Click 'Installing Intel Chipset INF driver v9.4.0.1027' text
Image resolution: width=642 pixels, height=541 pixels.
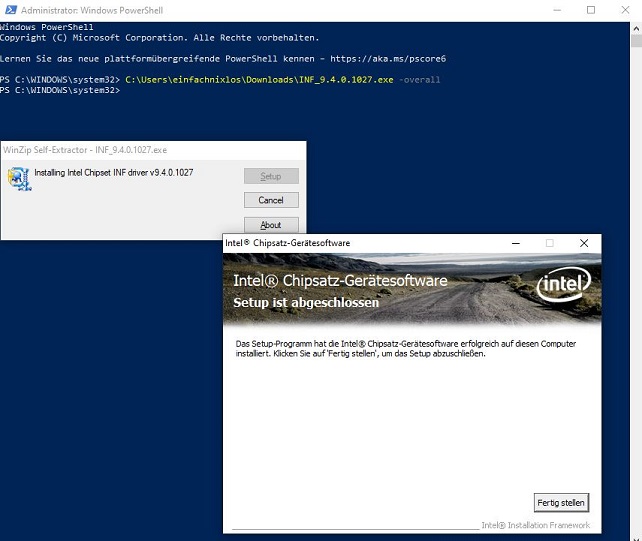113,172
